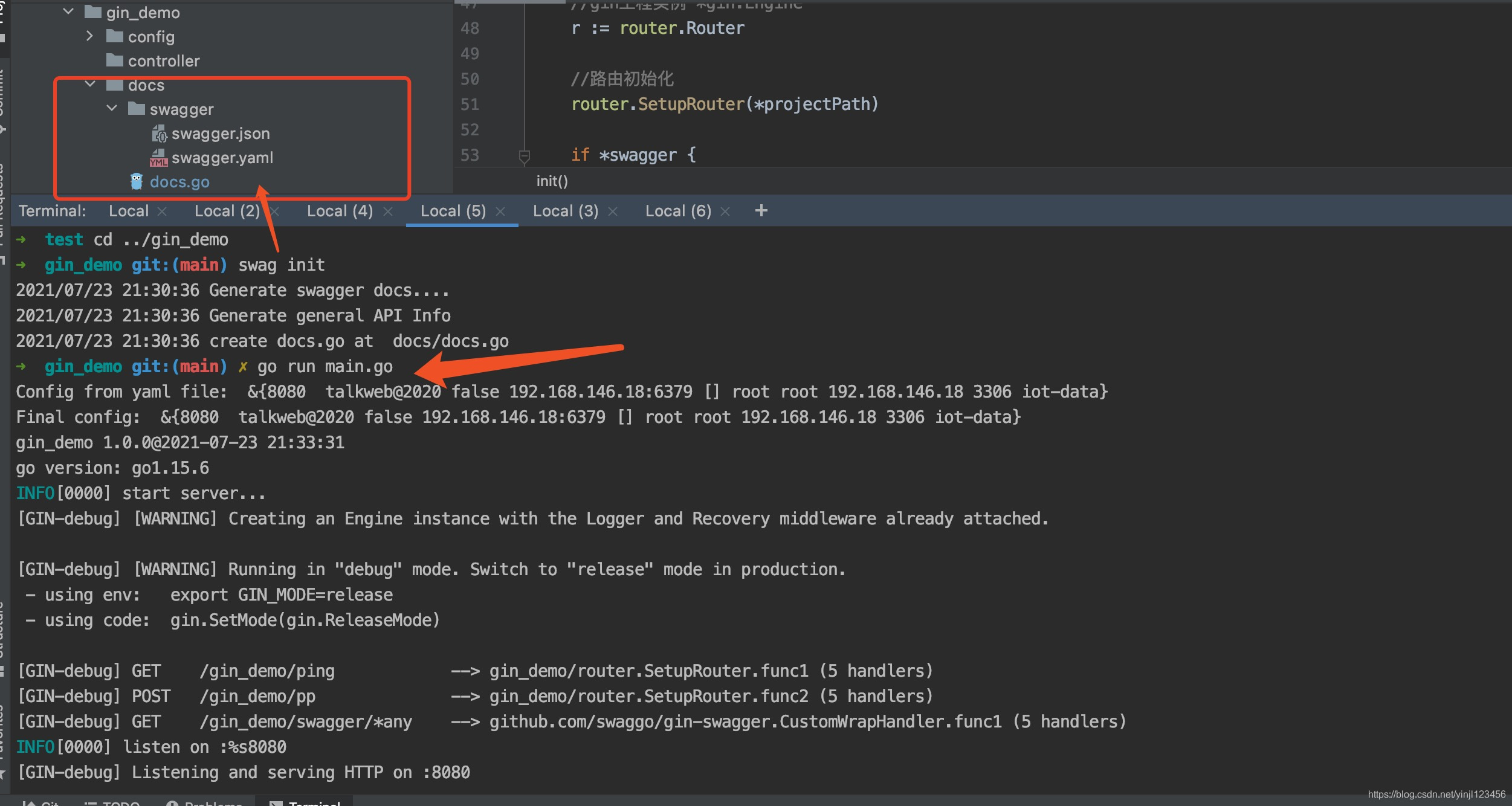Click the config folder icon
Screen dimensions: 1512x806
pyautogui.click(x=115, y=36)
